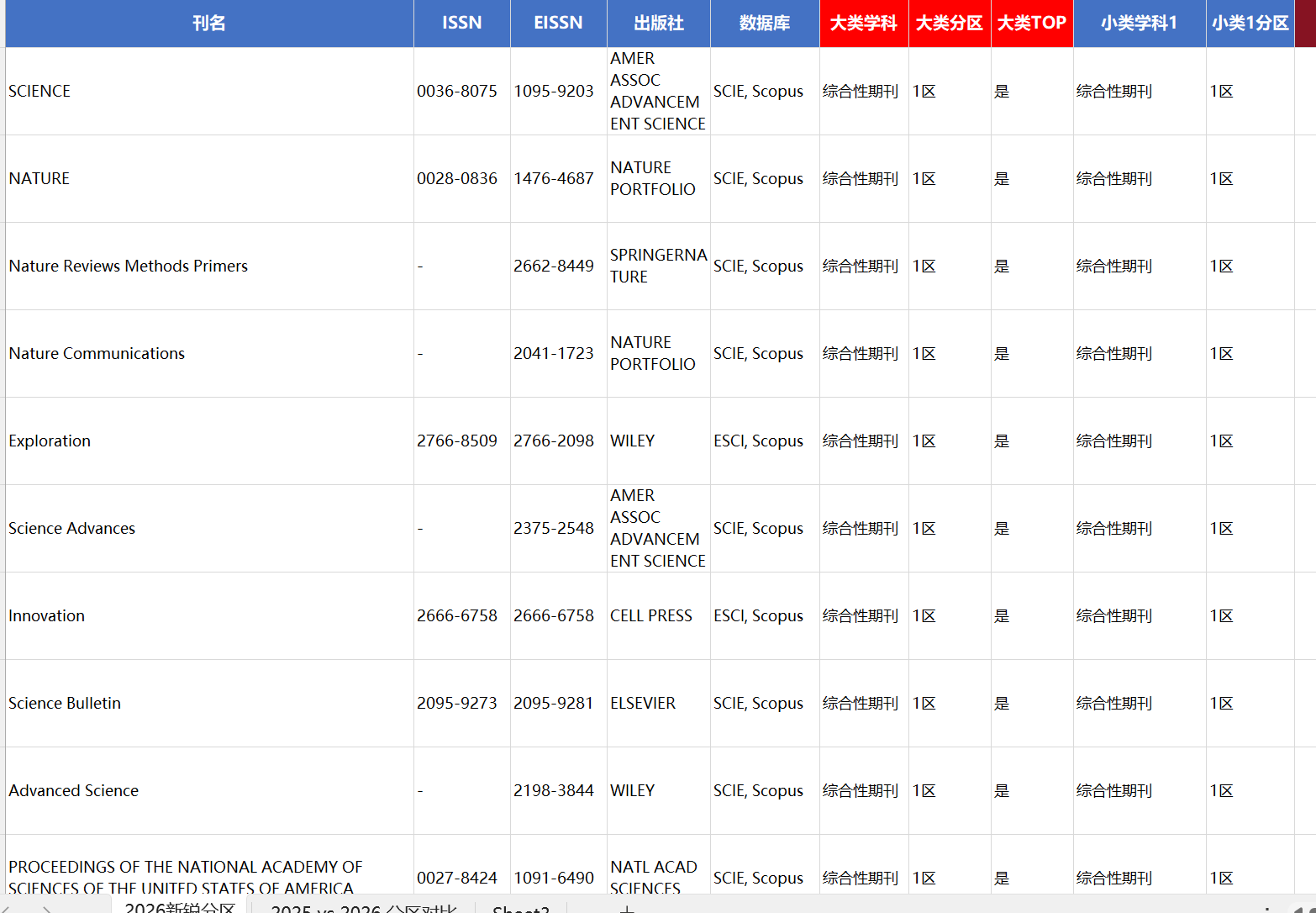Image resolution: width=1316 pixels, height=913 pixels.
Task: Select EISSN value 2766-2098
Action: [559, 441]
